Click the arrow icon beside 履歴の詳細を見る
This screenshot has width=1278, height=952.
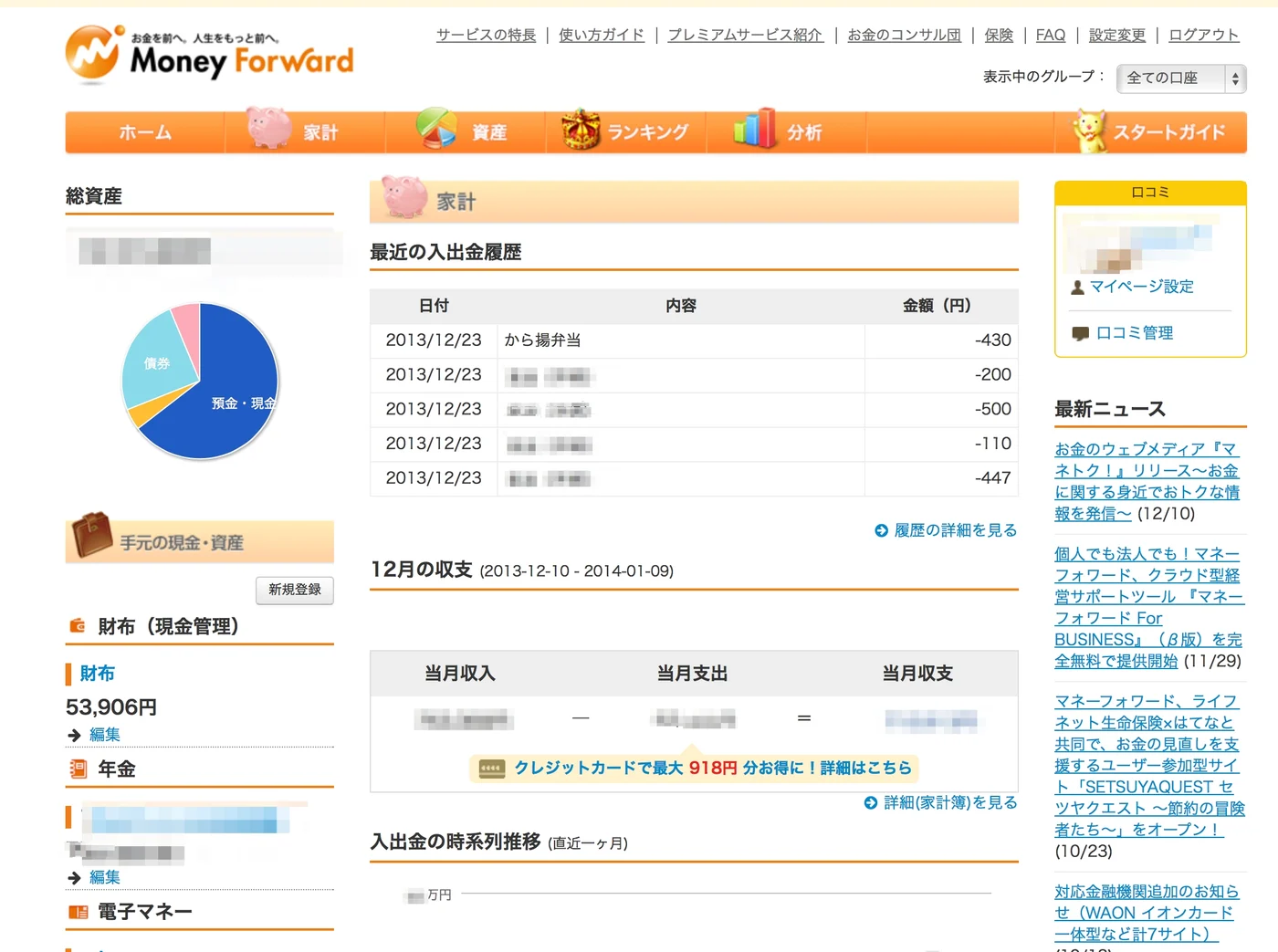[881, 530]
